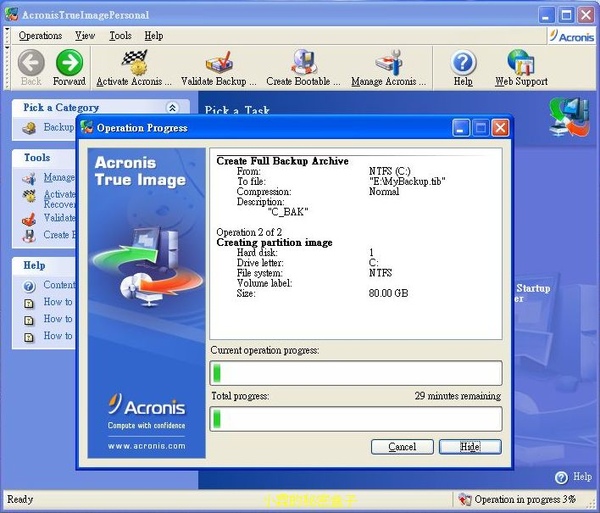The height and width of the screenshot is (513, 600).
Task: Click the total progress bar
Action: (x=356, y=419)
